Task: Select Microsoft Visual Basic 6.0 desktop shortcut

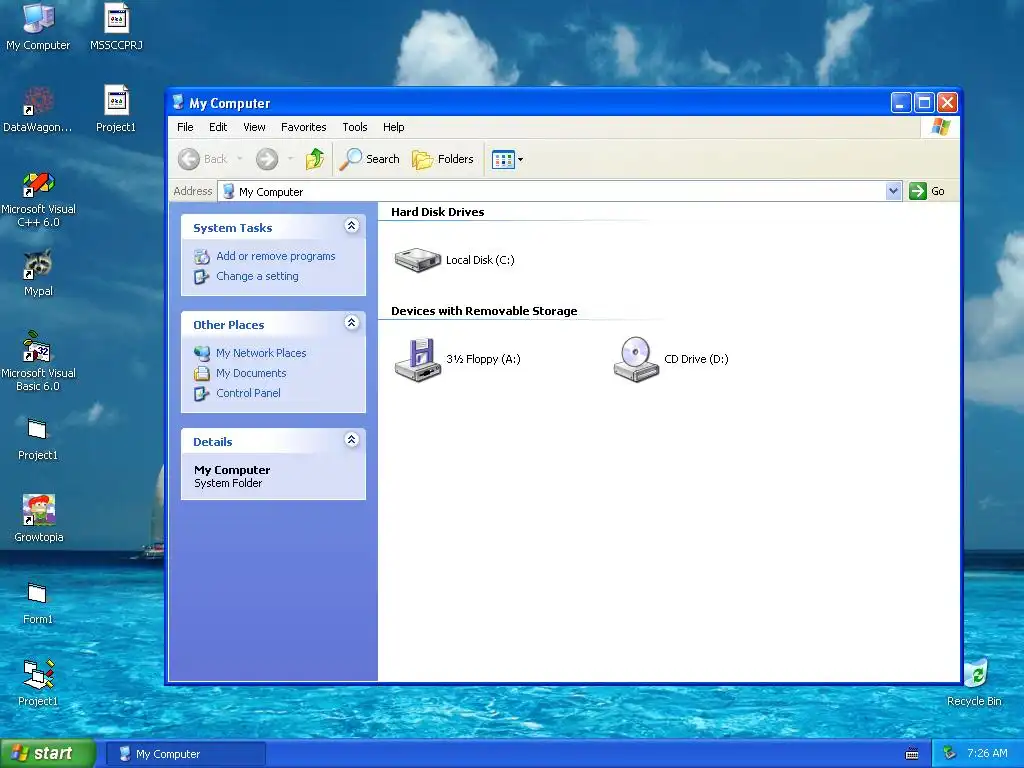Action: tap(38, 362)
